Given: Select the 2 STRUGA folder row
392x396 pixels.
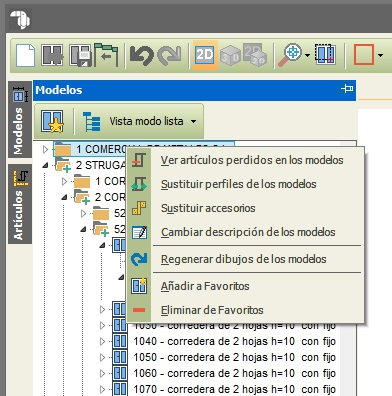Looking at the screenshot, I should 90,165.
